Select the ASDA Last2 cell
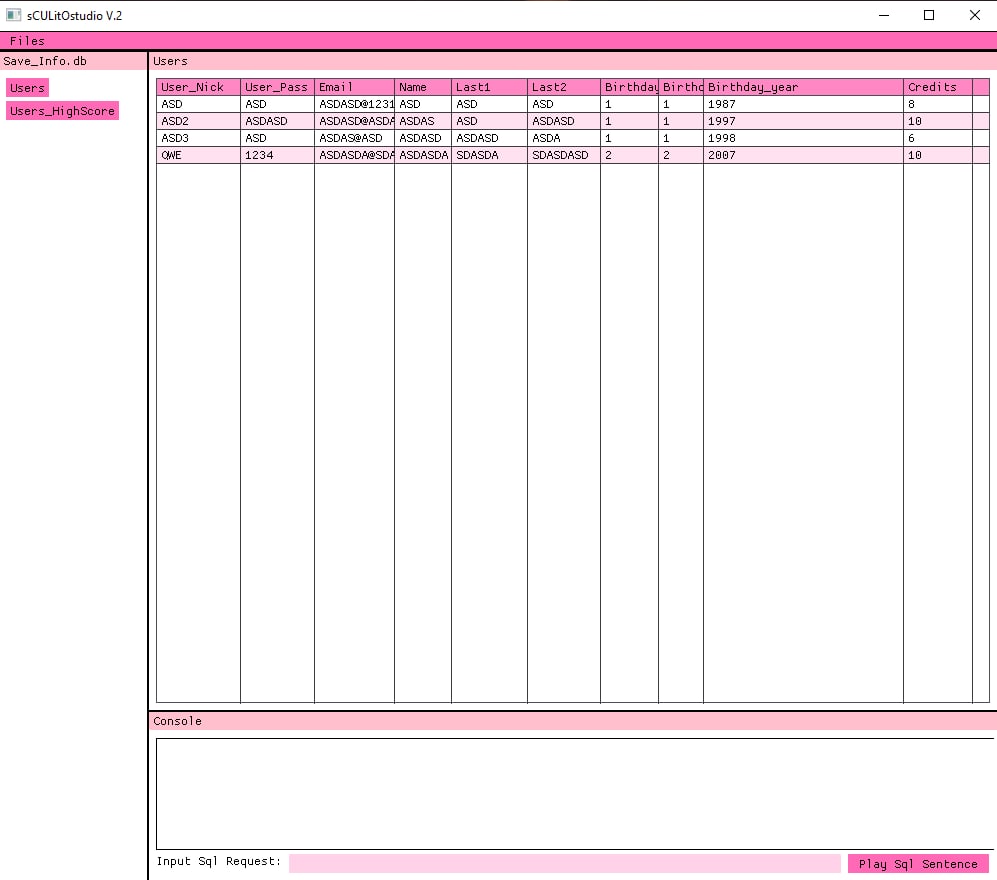Viewport: 997px width, 880px height. (563, 138)
